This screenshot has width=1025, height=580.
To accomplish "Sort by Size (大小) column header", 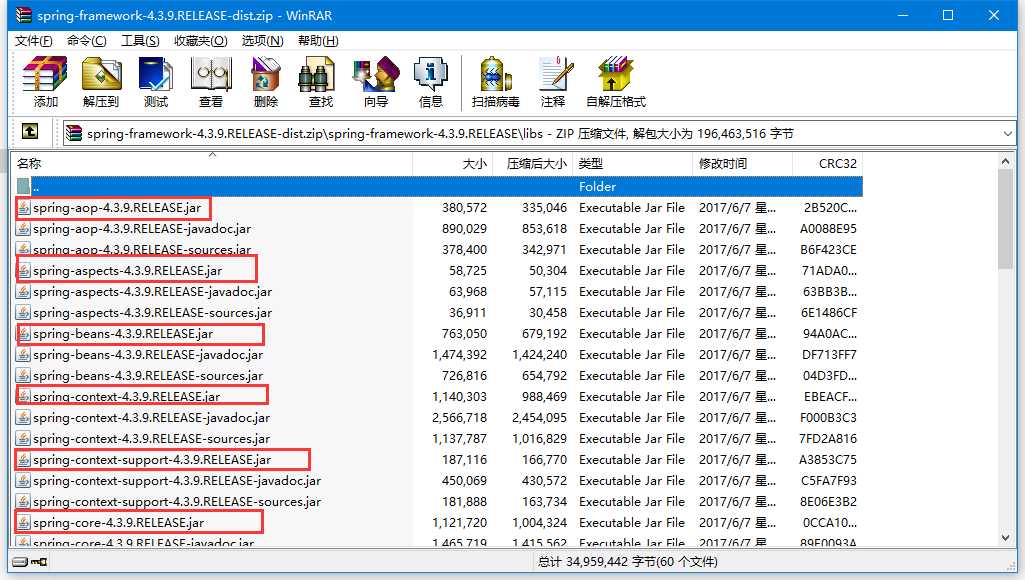I will (452, 163).
